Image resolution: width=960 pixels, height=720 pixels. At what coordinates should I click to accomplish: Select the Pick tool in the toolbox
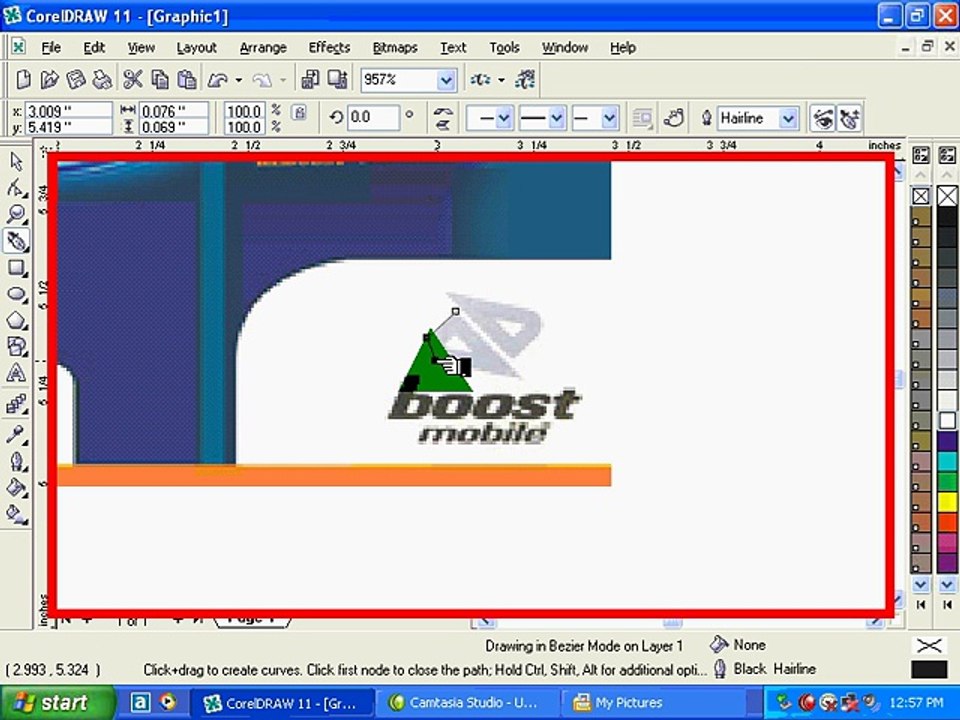(16, 162)
